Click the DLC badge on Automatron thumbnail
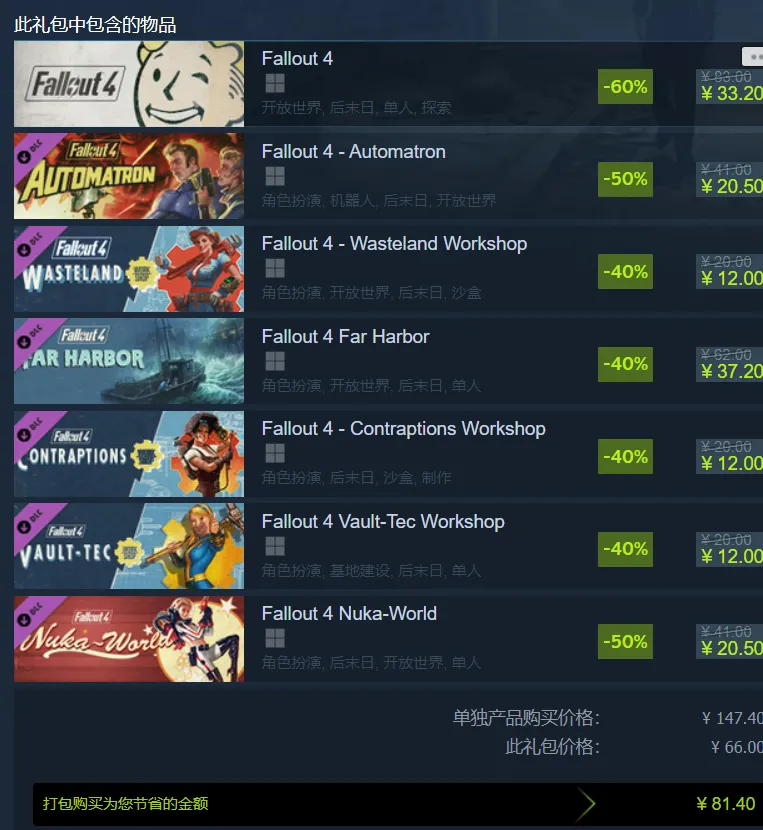763x830 pixels. click(32, 151)
